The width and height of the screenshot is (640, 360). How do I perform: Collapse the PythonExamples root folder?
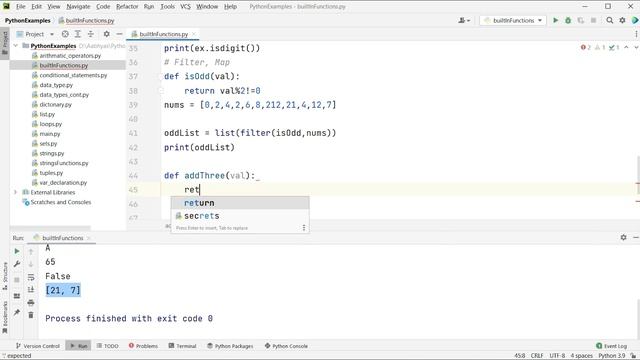[16, 46]
